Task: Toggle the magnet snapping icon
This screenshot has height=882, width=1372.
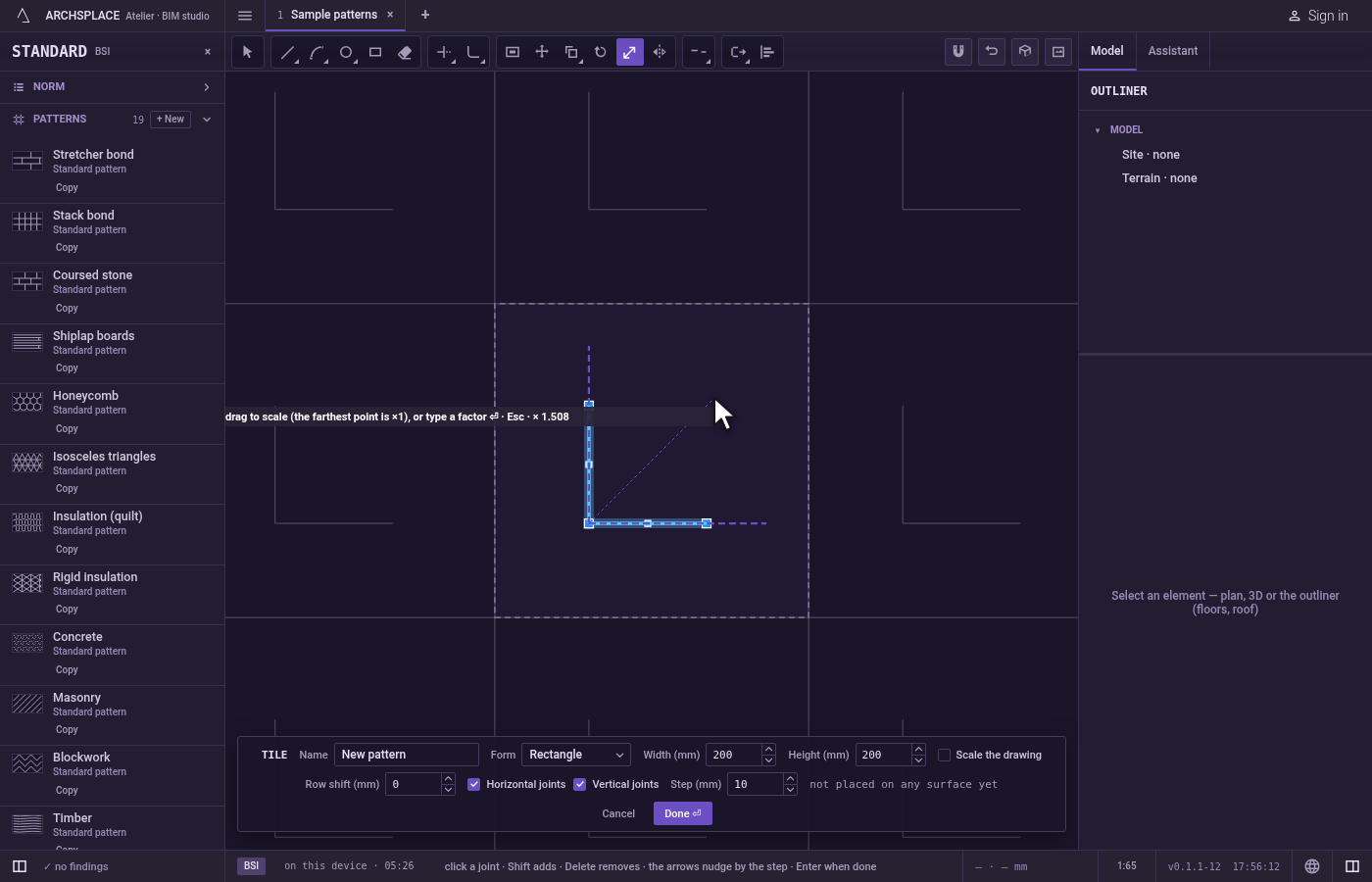Action: pos(958,51)
